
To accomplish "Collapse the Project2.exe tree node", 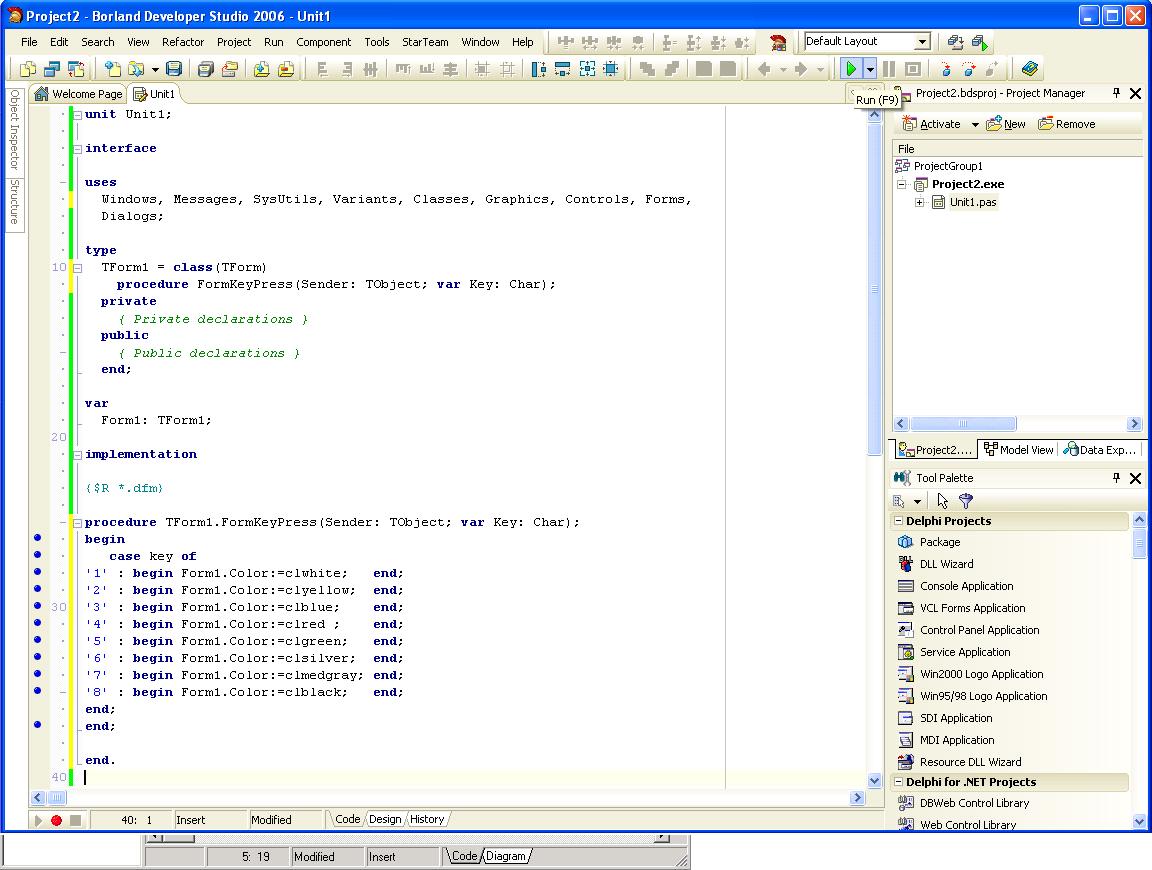I will pyautogui.click(x=901, y=184).
